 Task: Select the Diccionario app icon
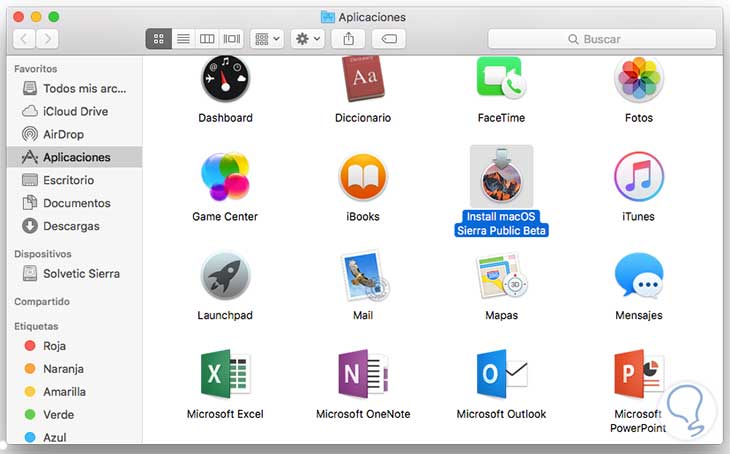click(x=363, y=79)
